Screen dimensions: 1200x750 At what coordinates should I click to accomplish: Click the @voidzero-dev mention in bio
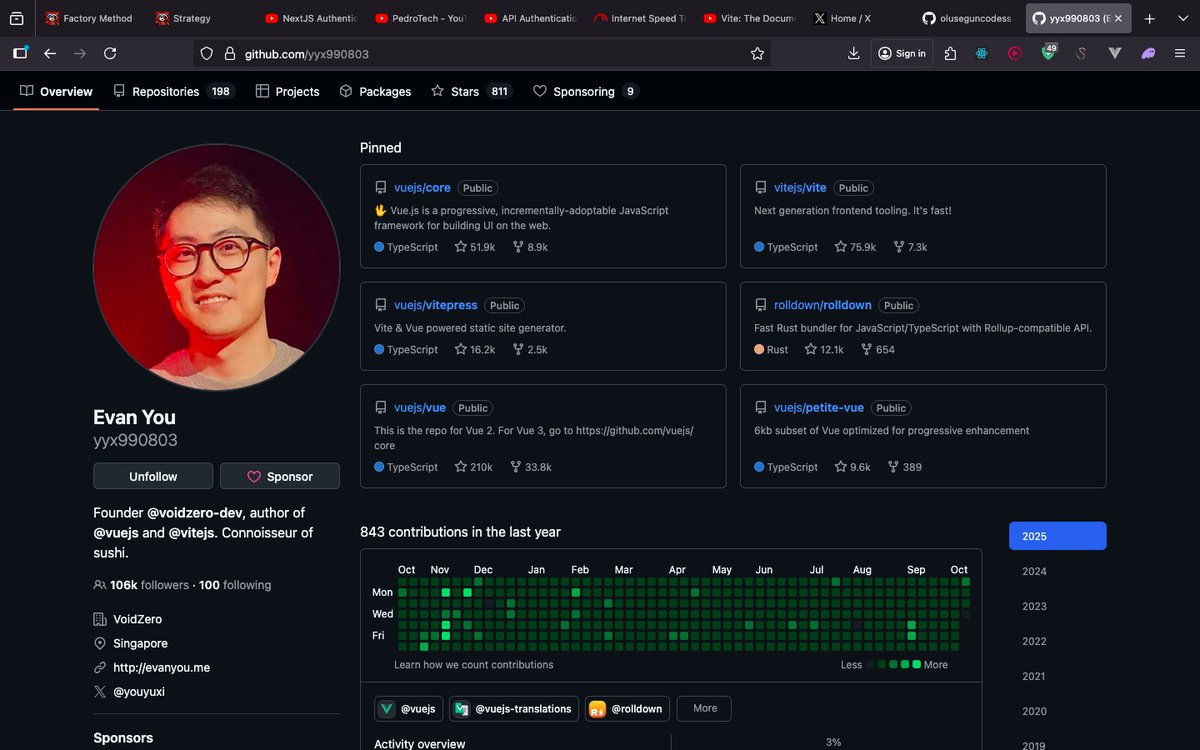pos(196,513)
